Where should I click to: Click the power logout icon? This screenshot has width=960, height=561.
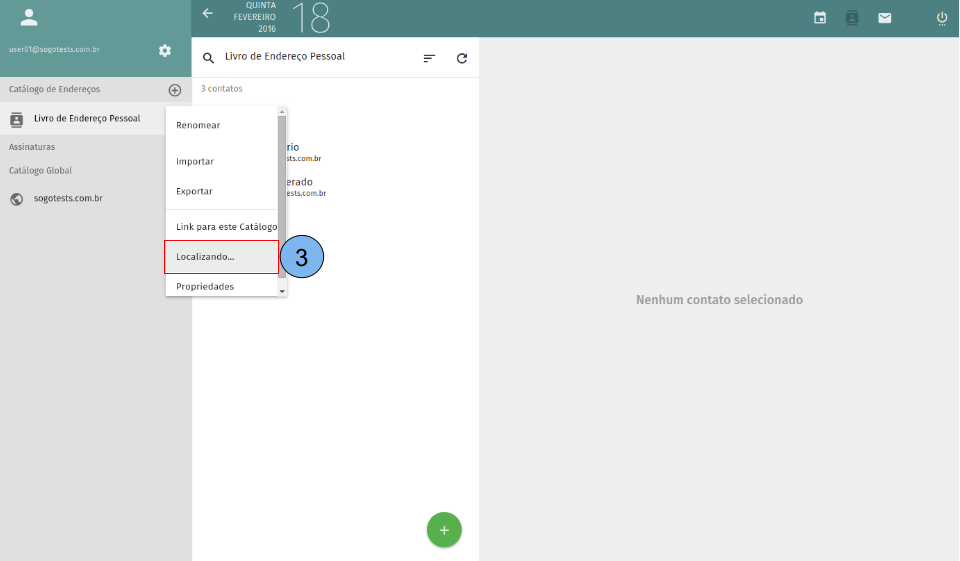pyautogui.click(x=942, y=18)
